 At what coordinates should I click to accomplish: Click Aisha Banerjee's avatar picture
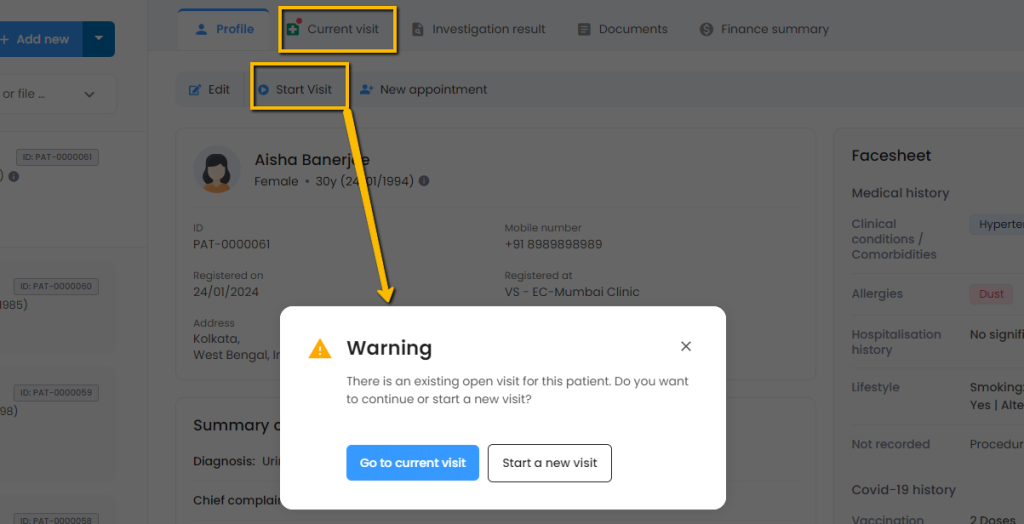coord(217,170)
